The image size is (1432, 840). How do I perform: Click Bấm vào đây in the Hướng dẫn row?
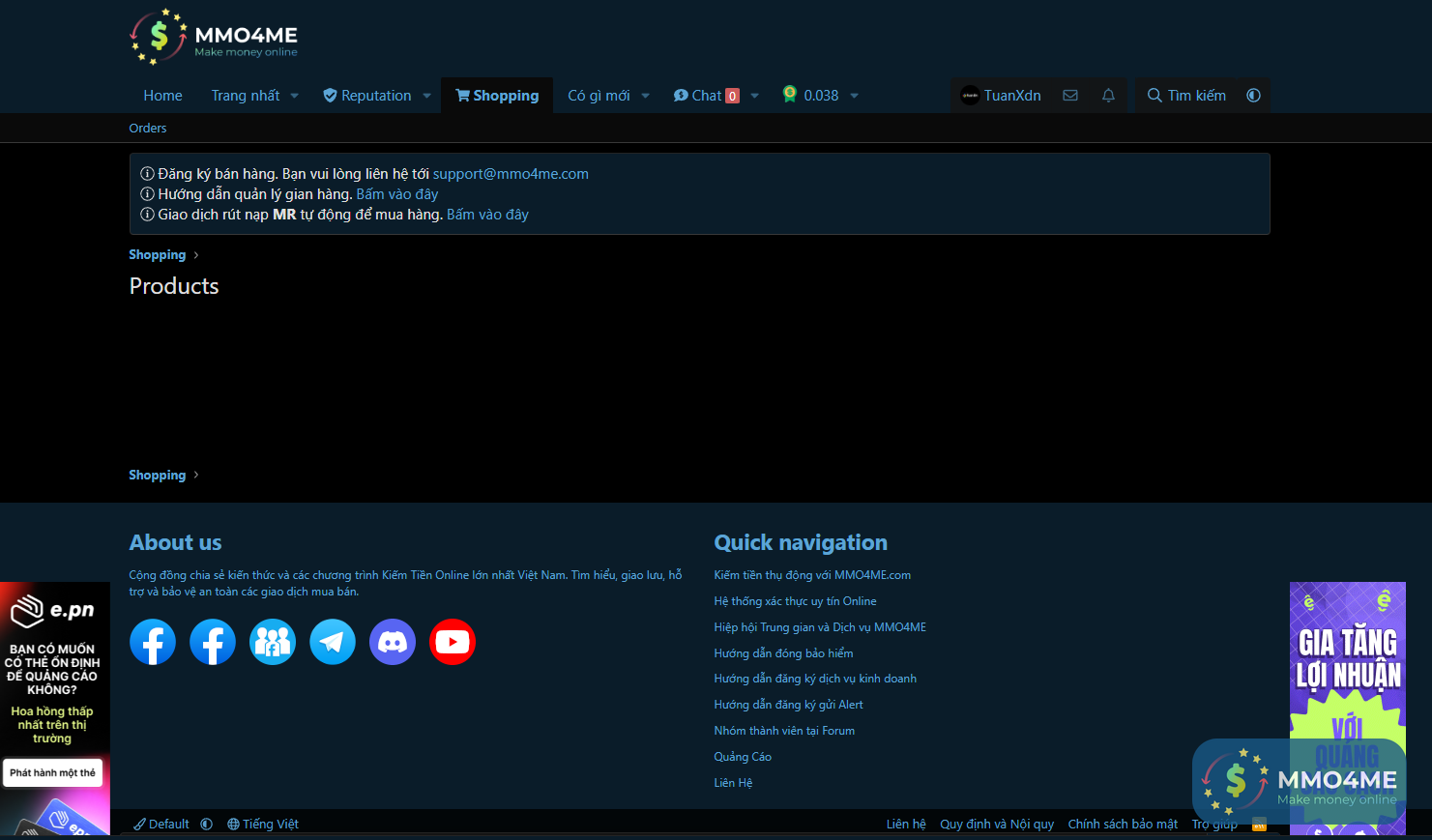397,194
